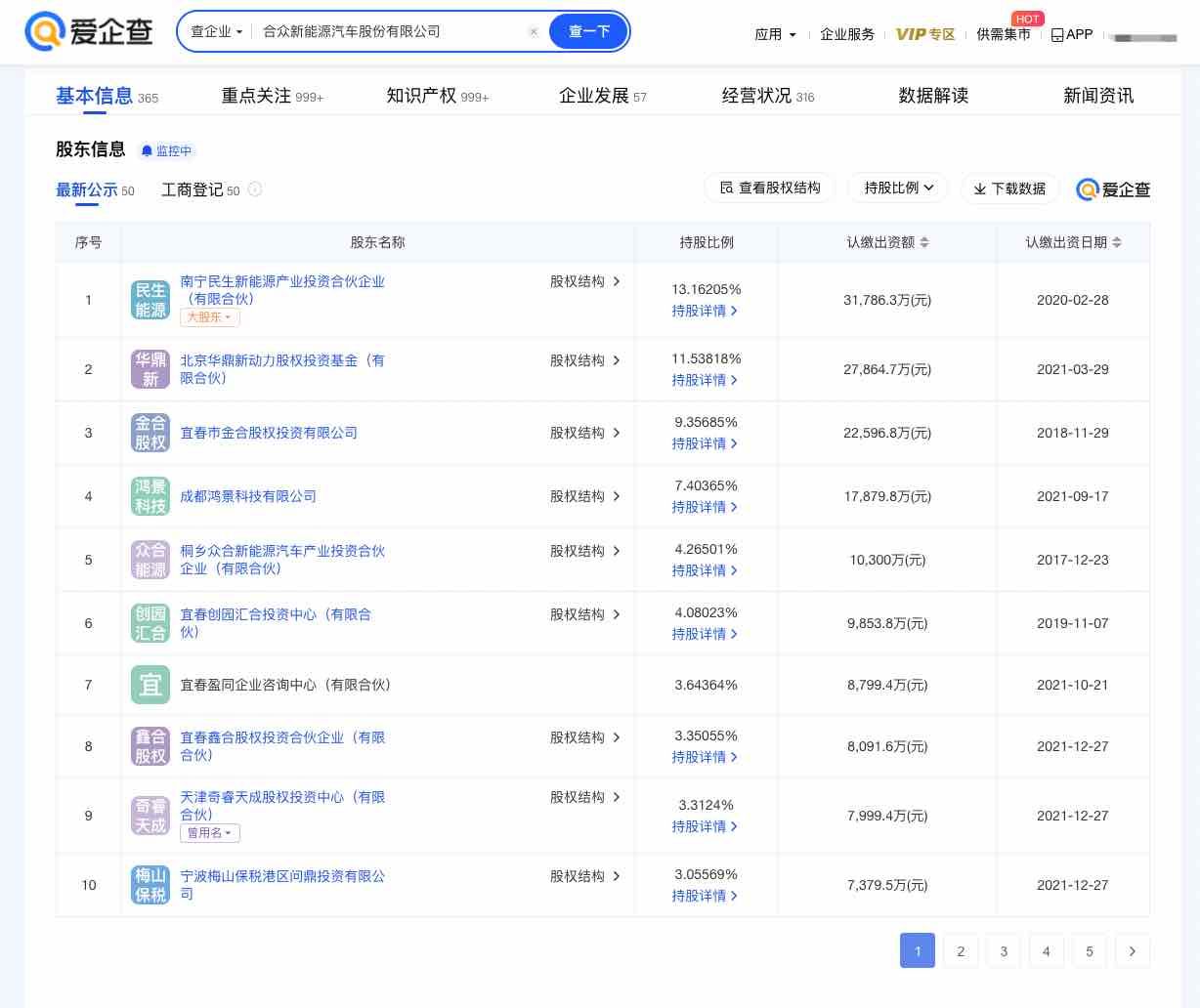Click the 梅山保税 shareholder logo

coord(150,885)
